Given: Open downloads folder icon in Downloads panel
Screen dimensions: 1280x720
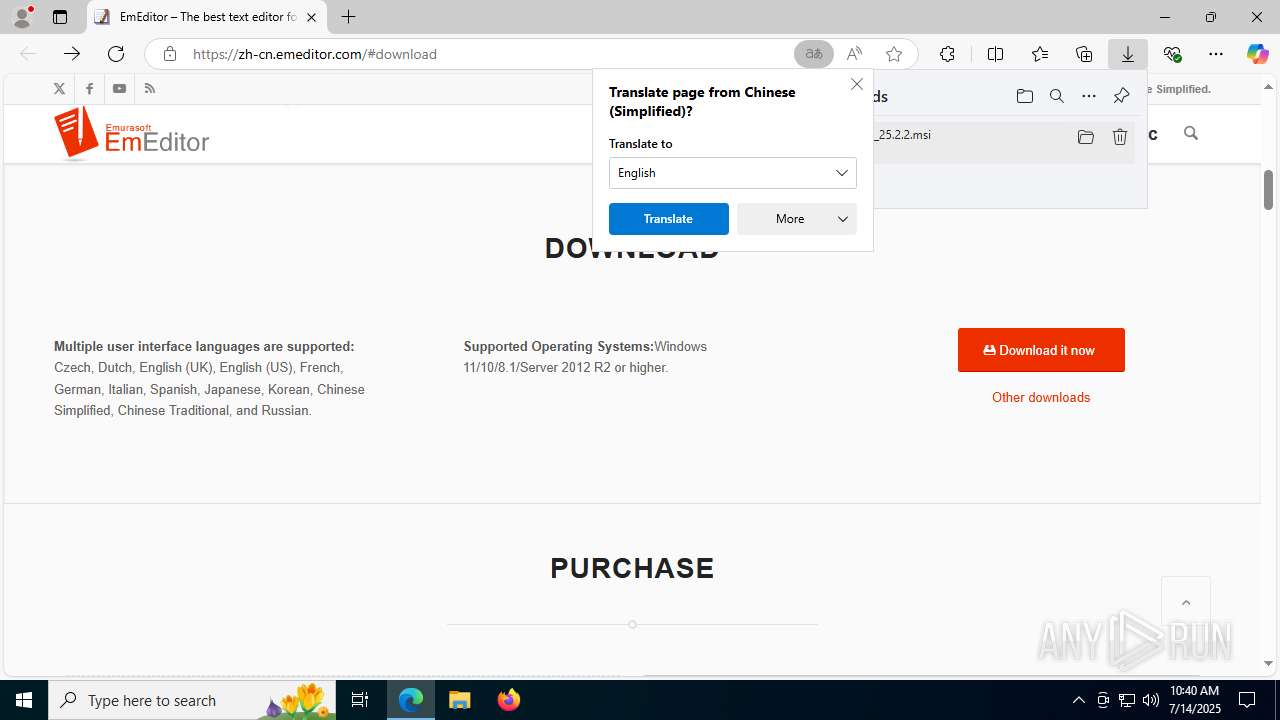Looking at the screenshot, I should point(1024,96).
